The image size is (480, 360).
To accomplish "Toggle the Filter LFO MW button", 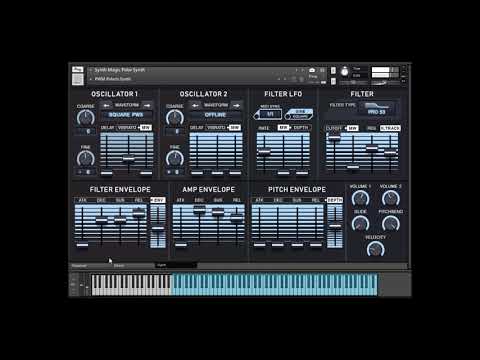I will pos(283,127).
